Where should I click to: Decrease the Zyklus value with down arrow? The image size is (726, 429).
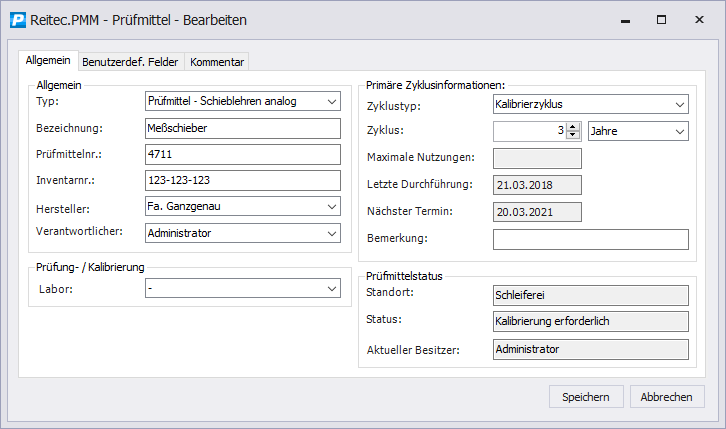(573, 136)
